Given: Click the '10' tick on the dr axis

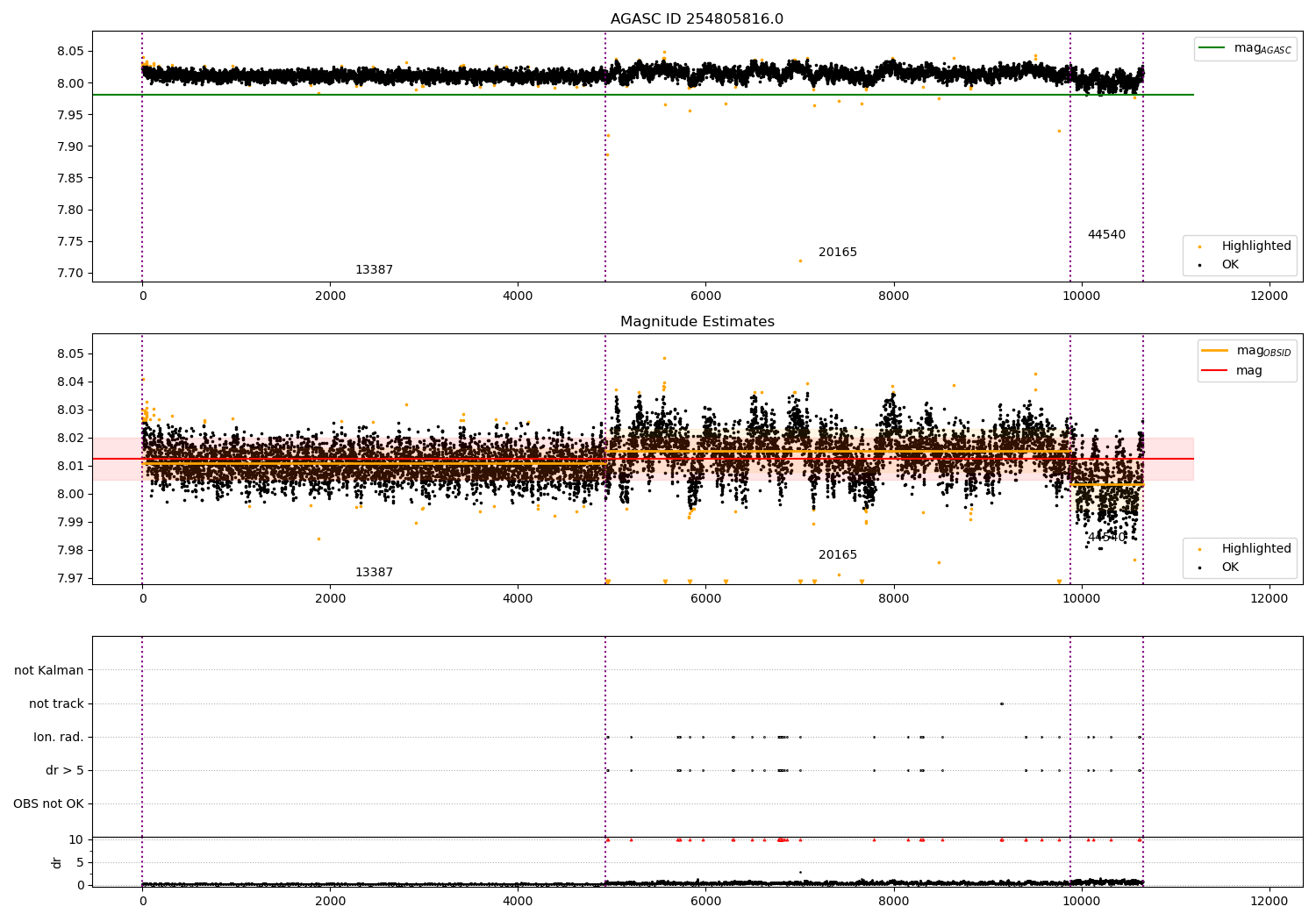Looking at the screenshot, I should 76,839.
